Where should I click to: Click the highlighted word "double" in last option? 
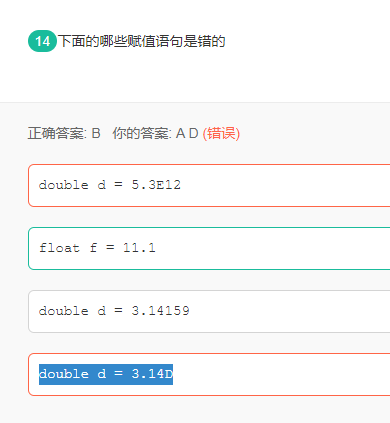click(x=64, y=374)
